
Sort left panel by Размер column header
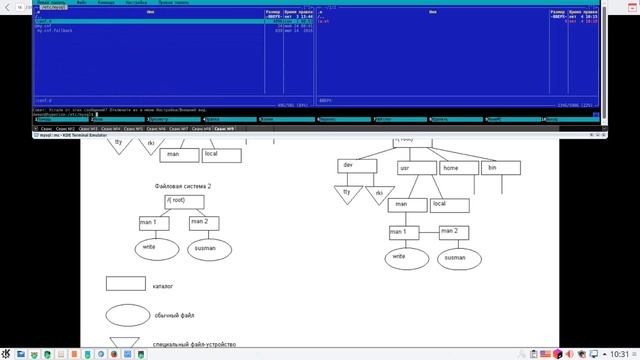(x=273, y=12)
